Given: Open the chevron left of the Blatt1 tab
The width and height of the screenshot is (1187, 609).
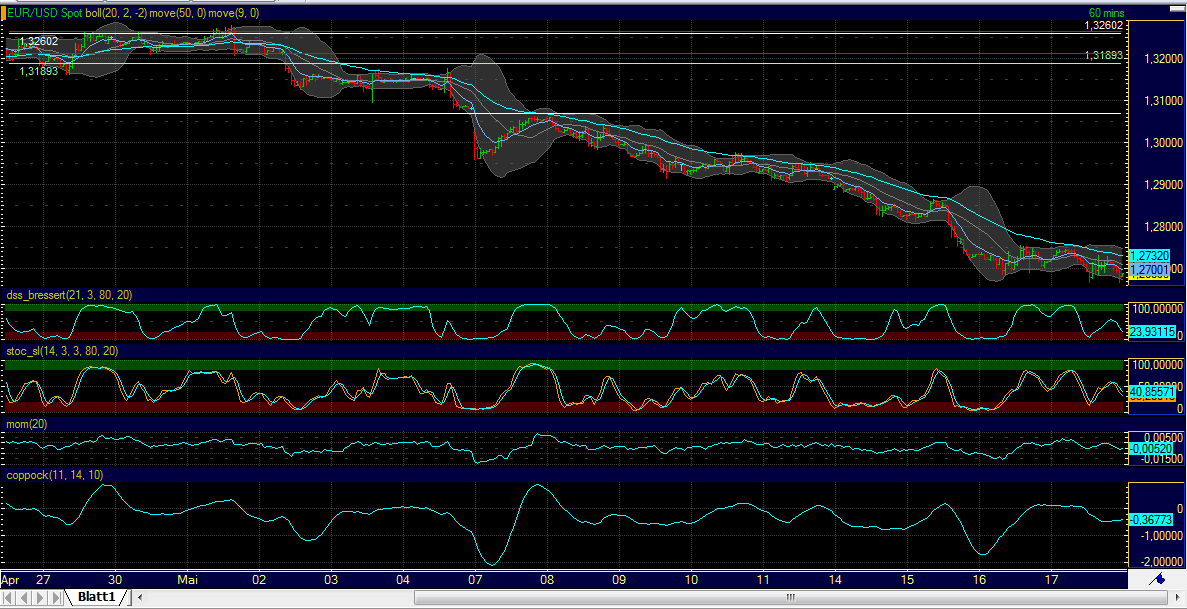Looking at the screenshot, I should click(139, 596).
